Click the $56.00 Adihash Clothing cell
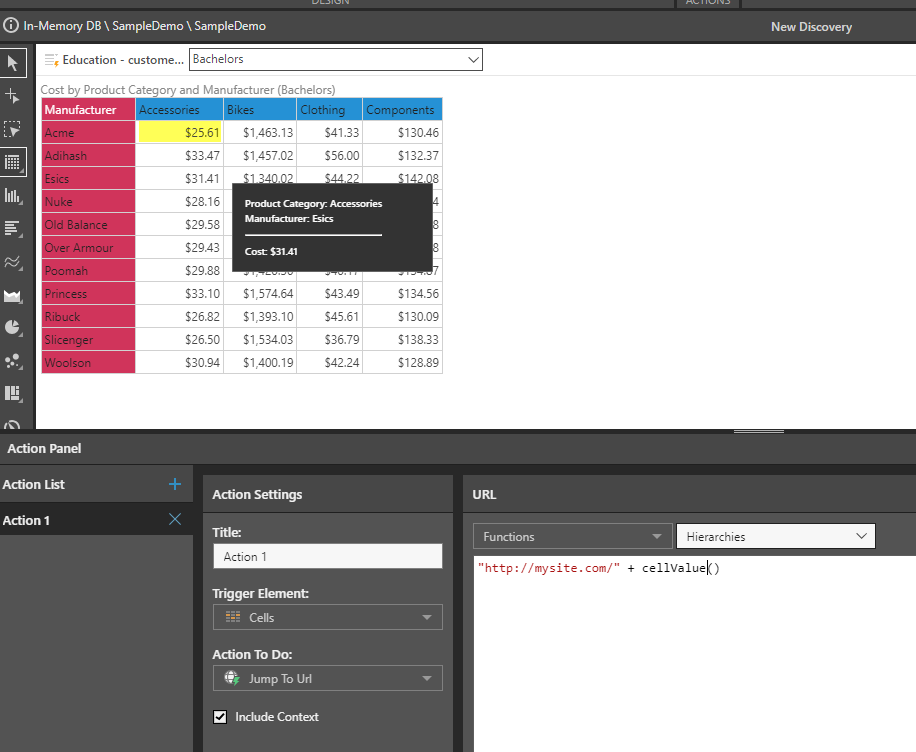916x752 pixels. click(329, 155)
